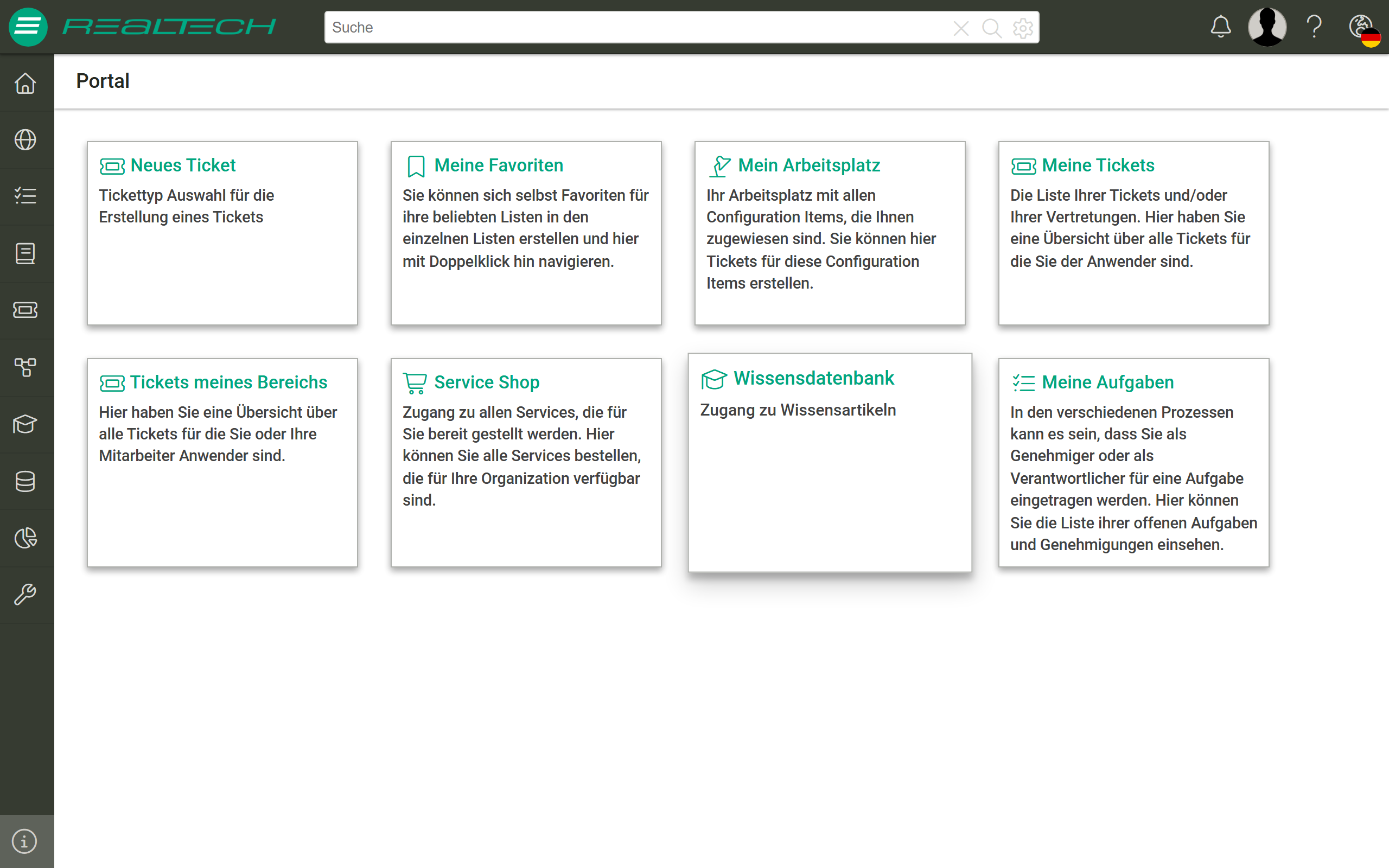This screenshot has width=1389, height=868.
Task: Click the REALTECH logo
Action: pyautogui.click(x=169, y=27)
